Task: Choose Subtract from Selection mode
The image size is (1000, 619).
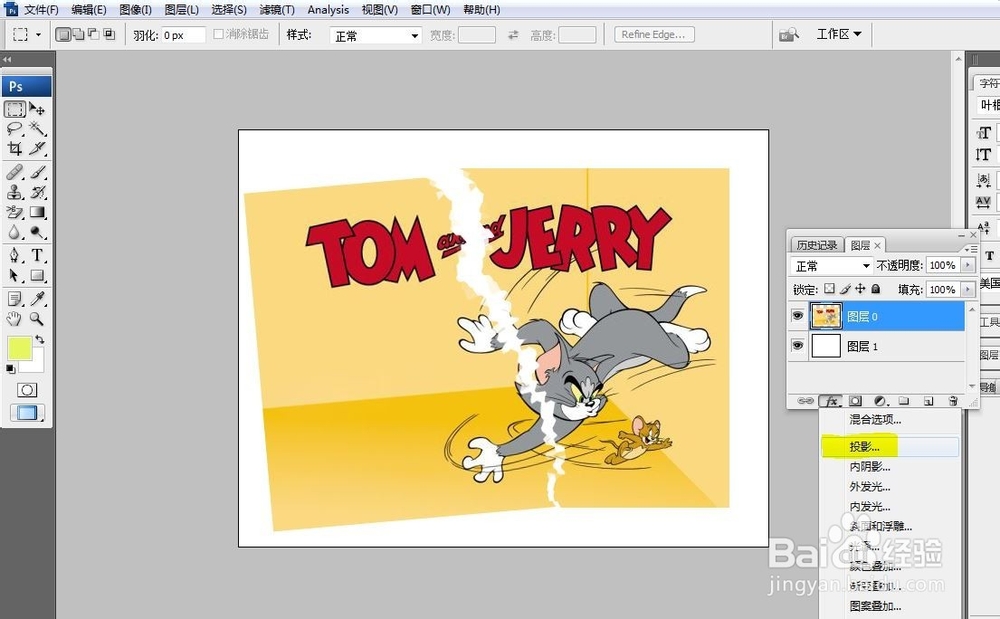Action: 94,34
